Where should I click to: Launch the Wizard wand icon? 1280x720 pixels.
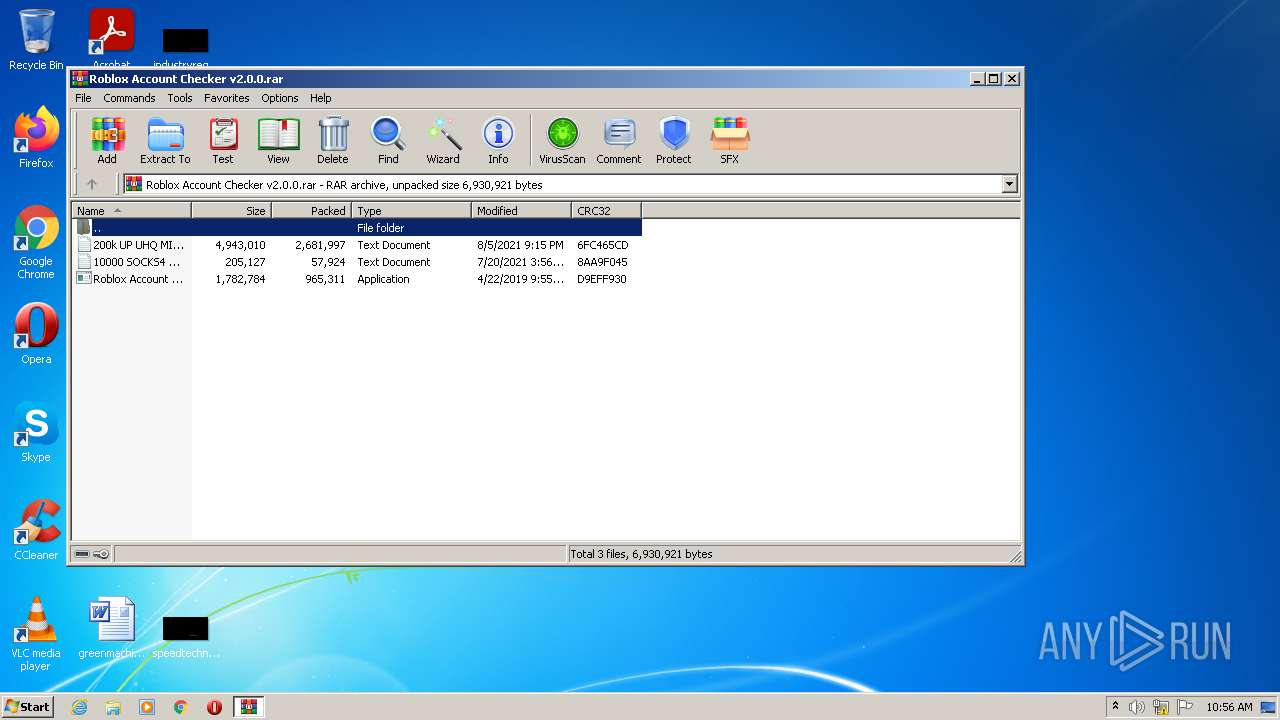(443, 140)
